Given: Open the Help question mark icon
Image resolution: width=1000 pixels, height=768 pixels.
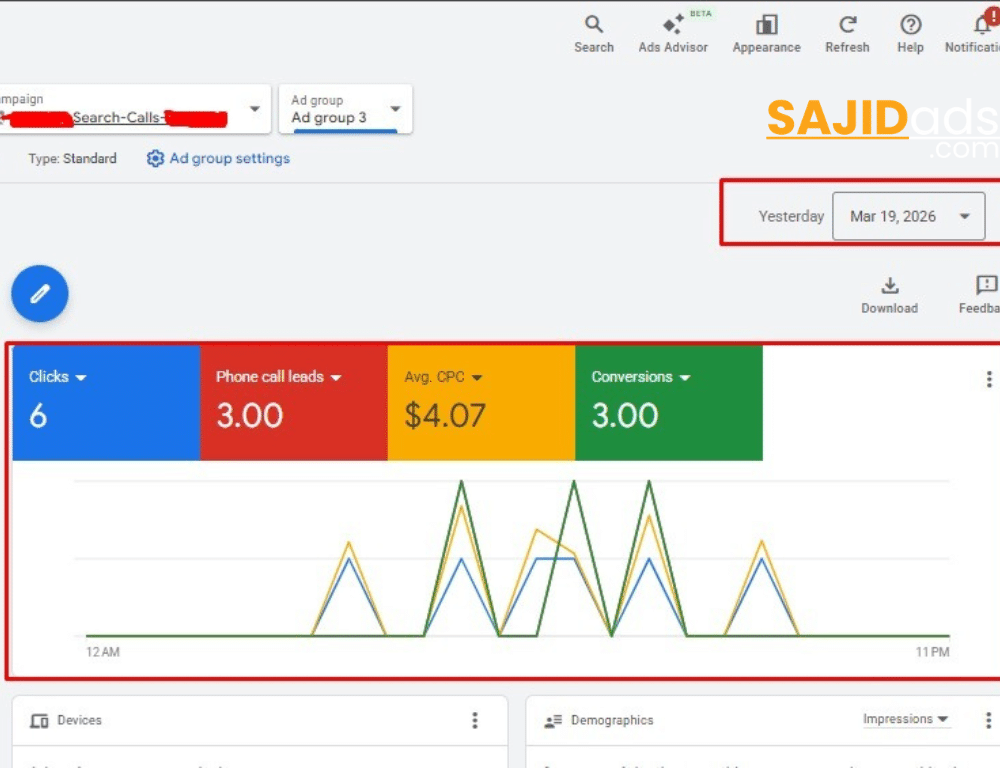Looking at the screenshot, I should coord(910,25).
